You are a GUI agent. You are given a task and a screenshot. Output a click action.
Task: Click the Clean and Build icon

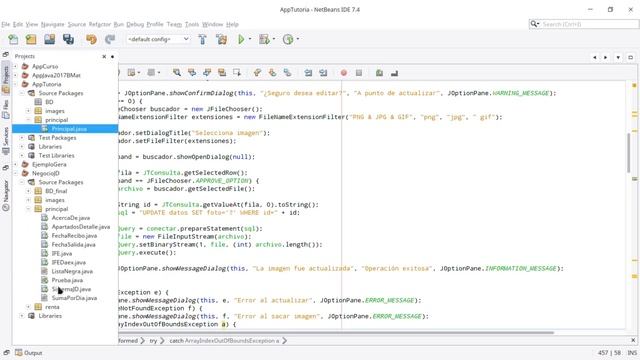pos(222,39)
